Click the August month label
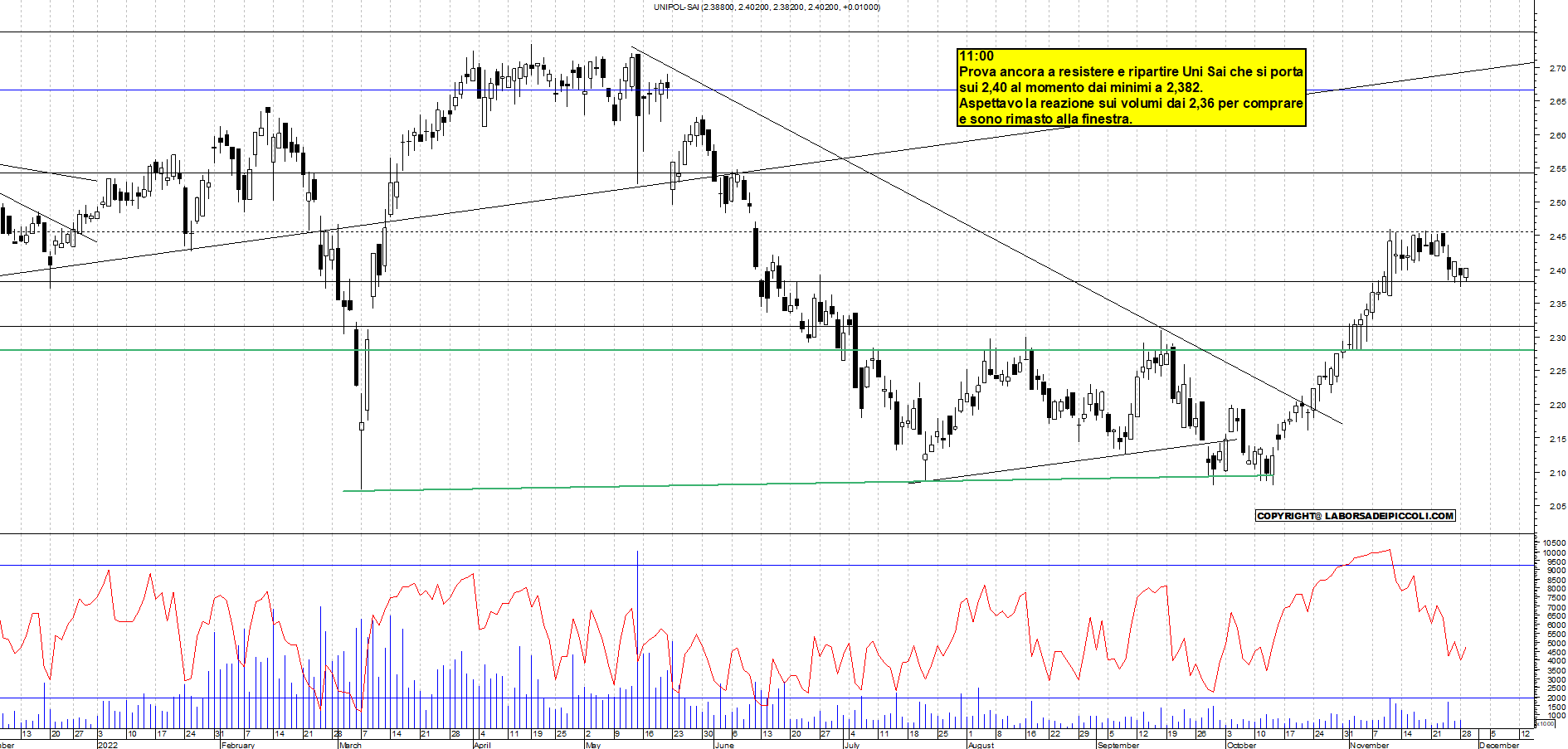The height and width of the screenshot is (749, 1568). coord(981,745)
